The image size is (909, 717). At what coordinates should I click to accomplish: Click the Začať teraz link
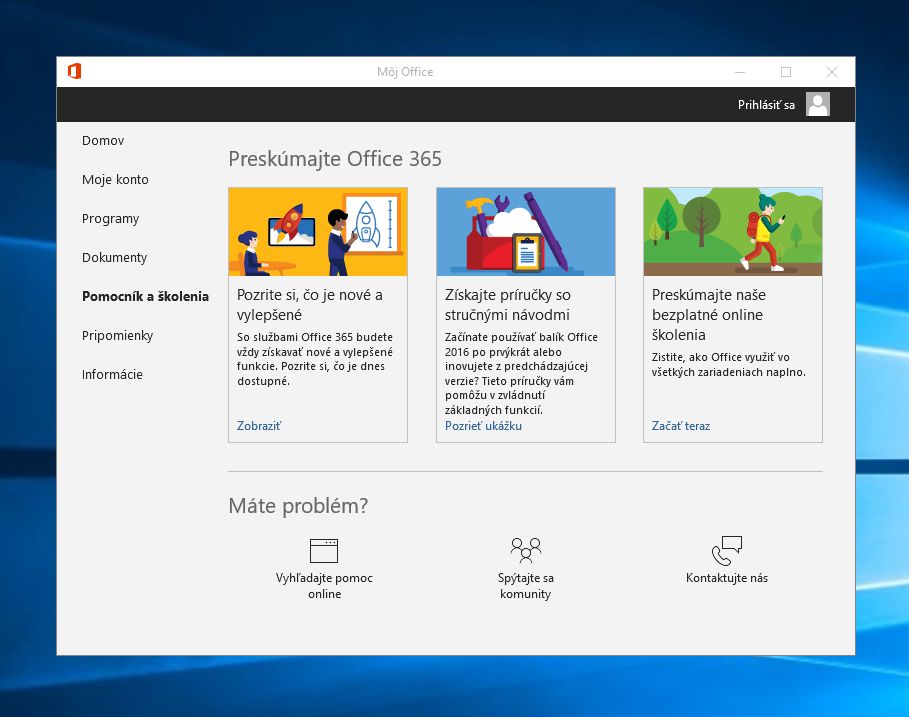tap(681, 425)
